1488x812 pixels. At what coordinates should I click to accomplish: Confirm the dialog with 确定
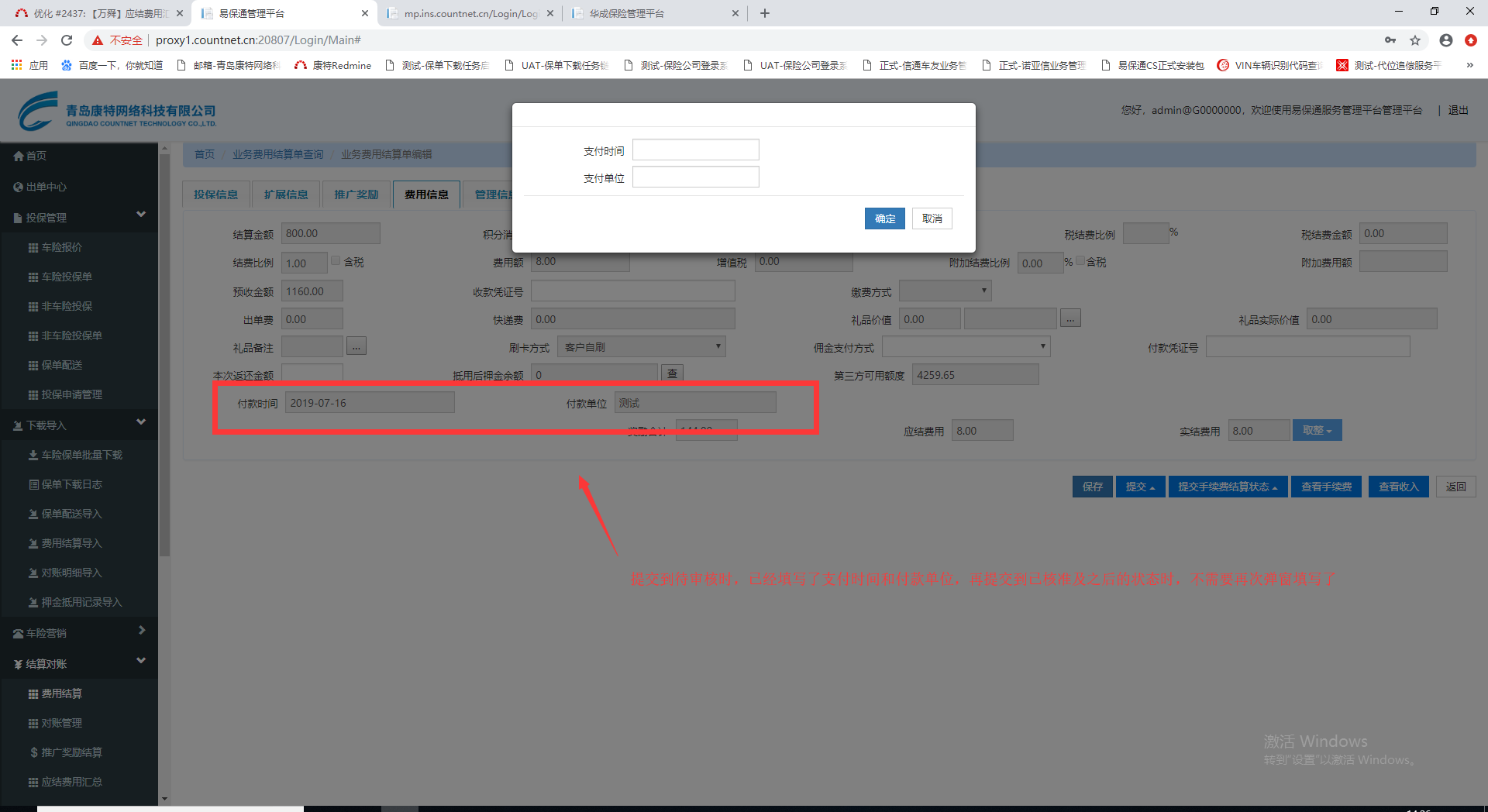click(x=885, y=218)
